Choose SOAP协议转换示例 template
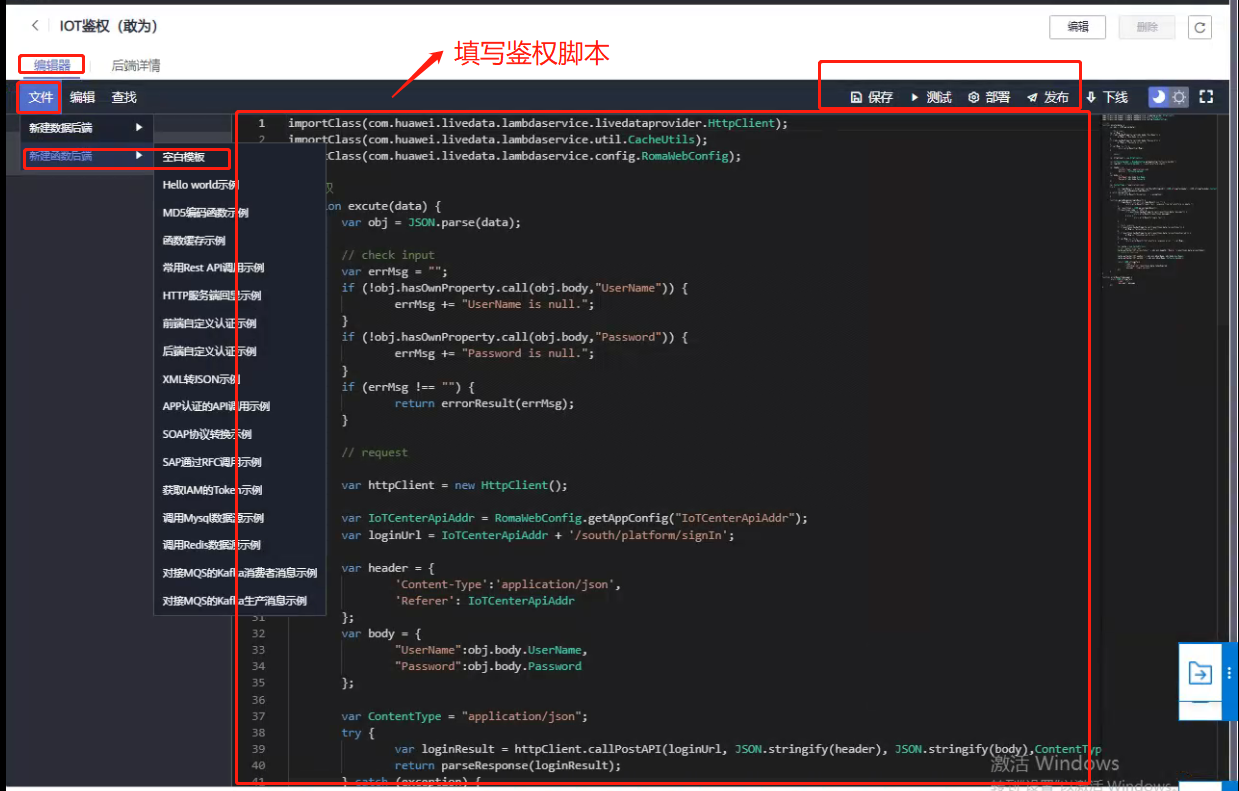The width and height of the screenshot is (1239, 791). click(x=207, y=435)
